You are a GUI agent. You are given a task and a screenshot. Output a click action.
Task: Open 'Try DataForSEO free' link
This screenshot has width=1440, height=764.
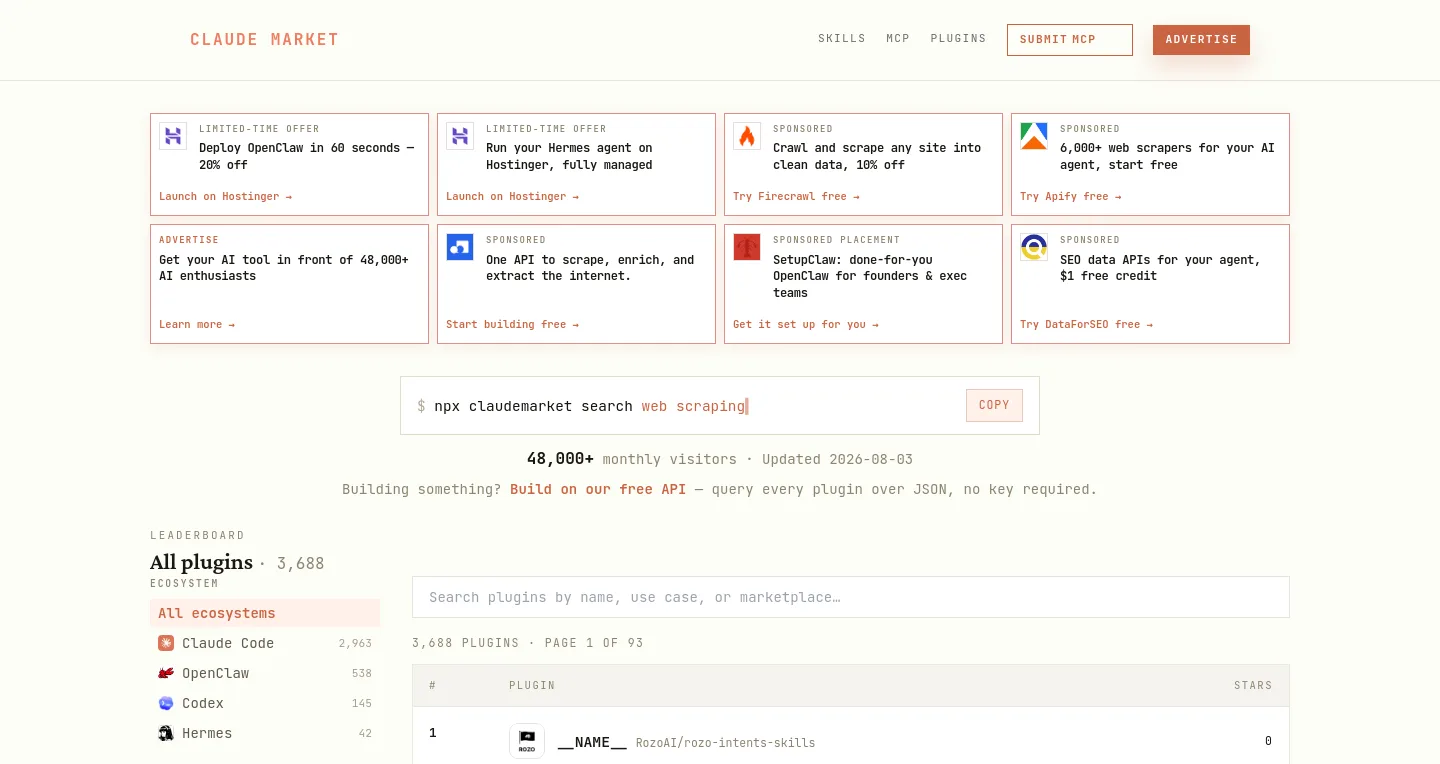pos(1086,324)
